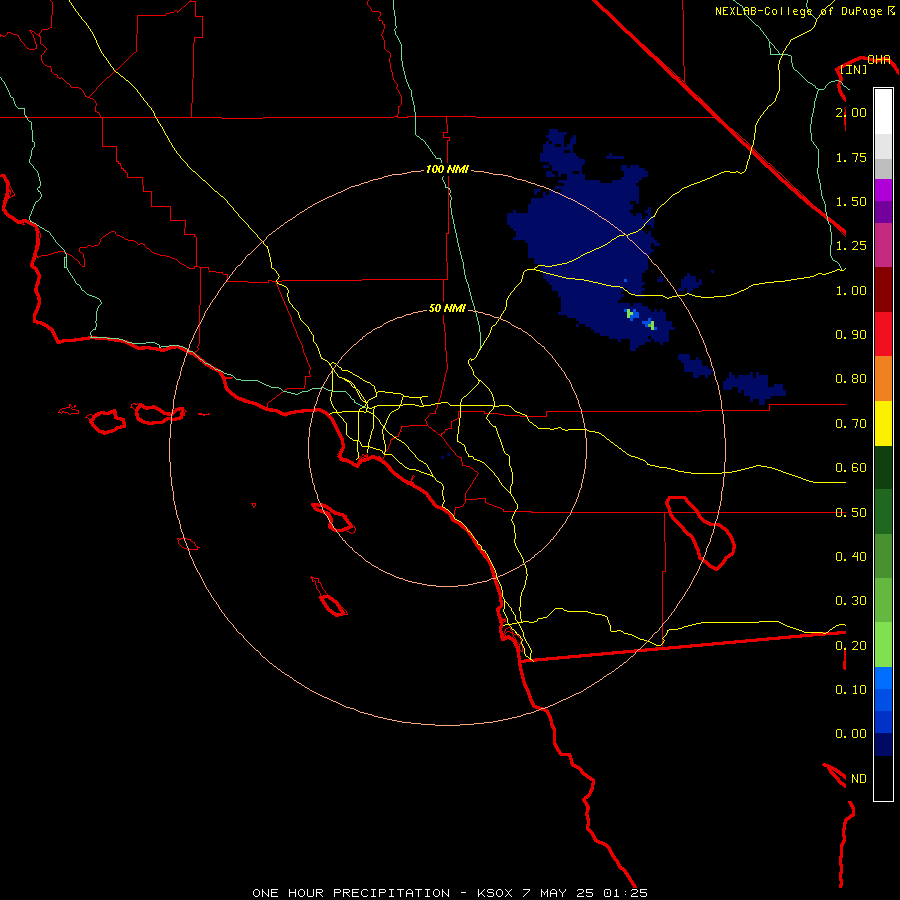Image resolution: width=900 pixels, height=900 pixels.
Task: Pick the bright red legend swatch
Action: pyautogui.click(x=883, y=334)
